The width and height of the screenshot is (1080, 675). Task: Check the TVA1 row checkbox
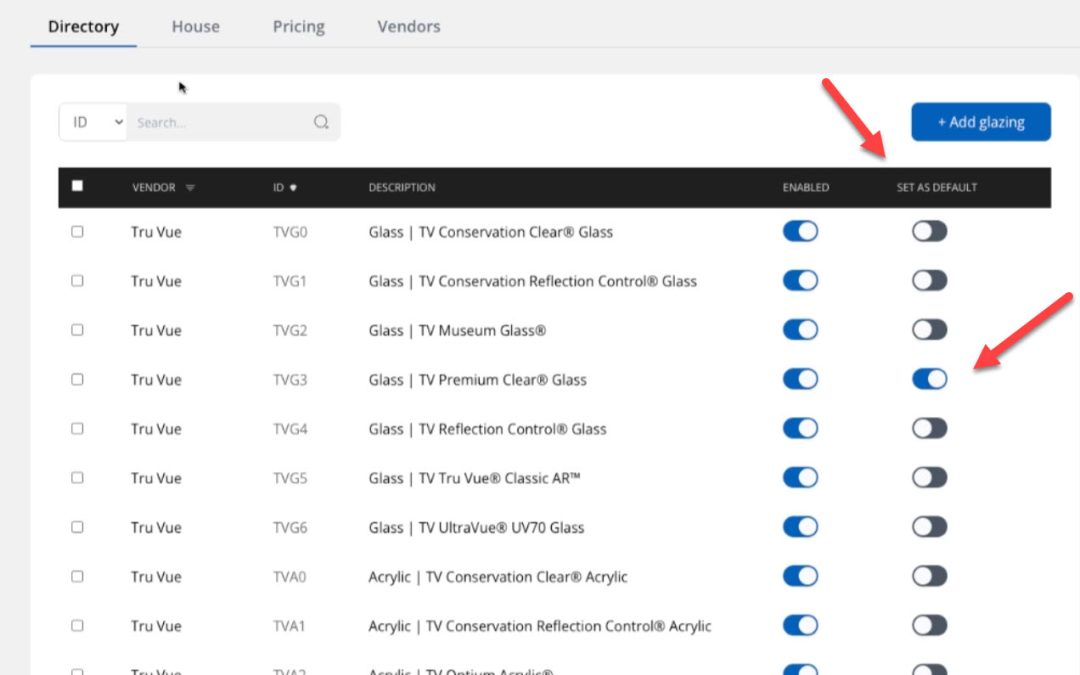pos(77,625)
